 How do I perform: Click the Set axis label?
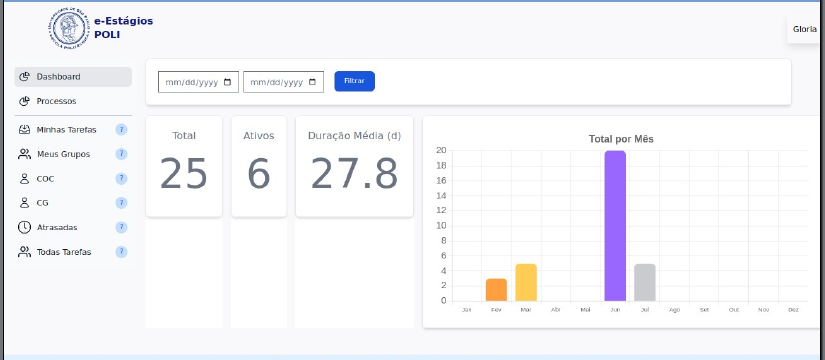pos(705,310)
